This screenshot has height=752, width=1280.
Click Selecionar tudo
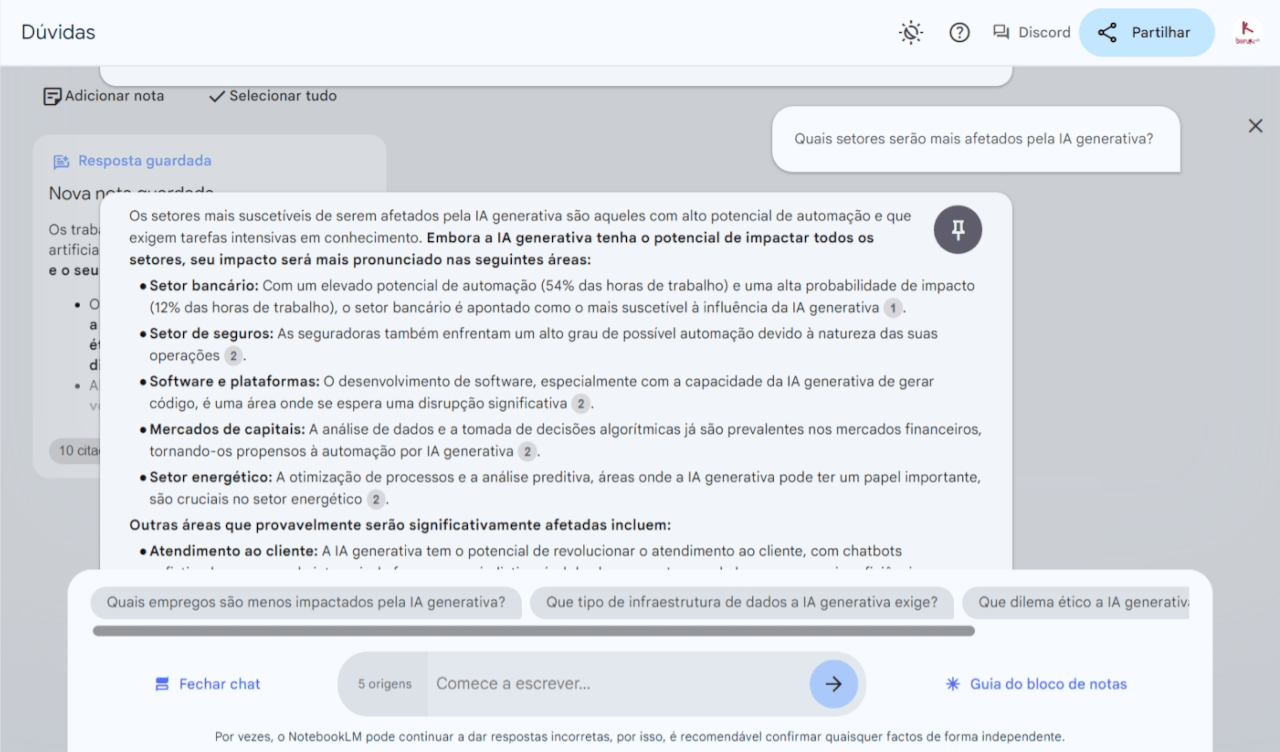pos(272,96)
